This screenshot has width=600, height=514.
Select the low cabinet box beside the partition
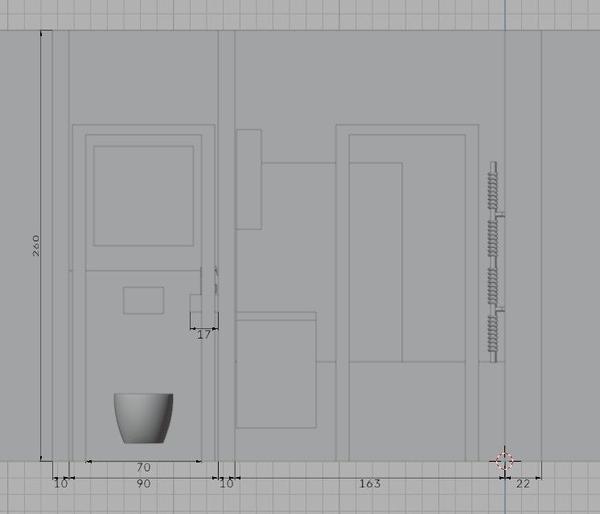[x=276, y=370]
